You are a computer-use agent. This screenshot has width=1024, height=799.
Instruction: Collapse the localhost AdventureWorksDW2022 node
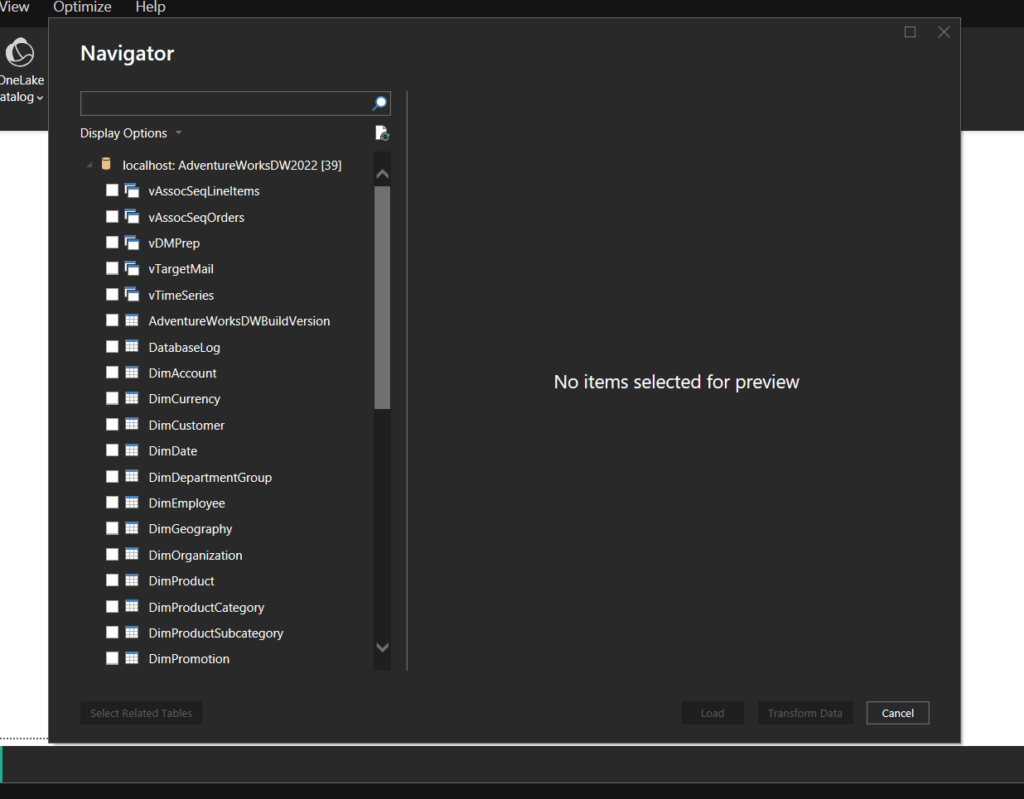point(89,165)
